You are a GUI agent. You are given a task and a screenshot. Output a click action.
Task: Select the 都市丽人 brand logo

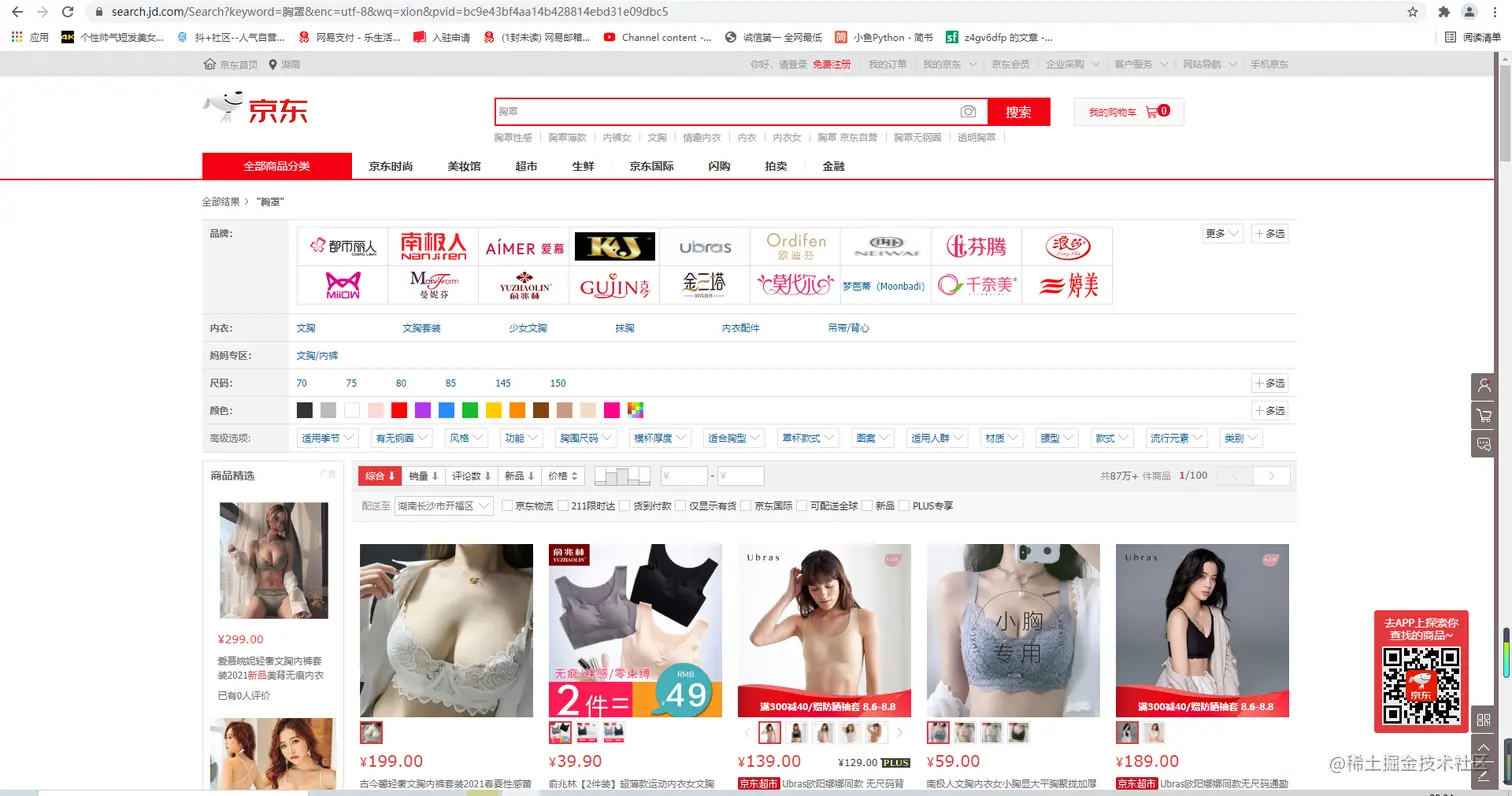[x=343, y=246]
